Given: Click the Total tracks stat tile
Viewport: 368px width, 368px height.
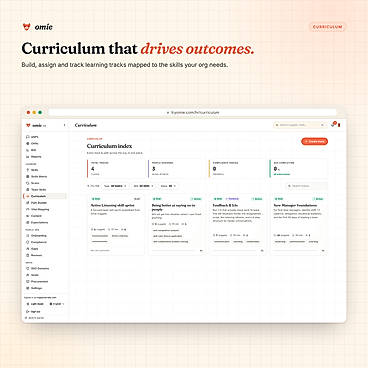Looking at the screenshot, I should (x=116, y=168).
